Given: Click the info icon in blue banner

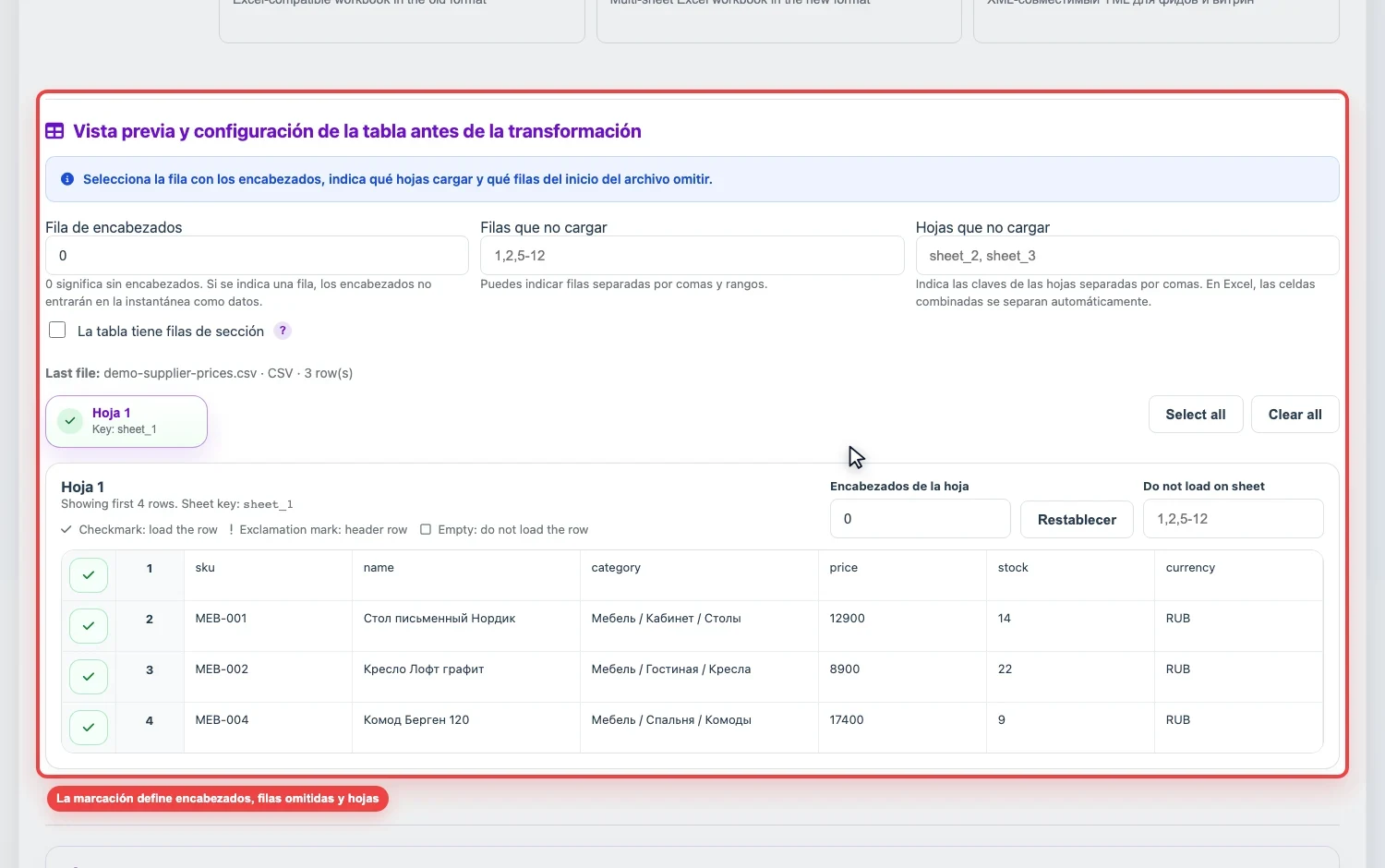Looking at the screenshot, I should (x=67, y=179).
